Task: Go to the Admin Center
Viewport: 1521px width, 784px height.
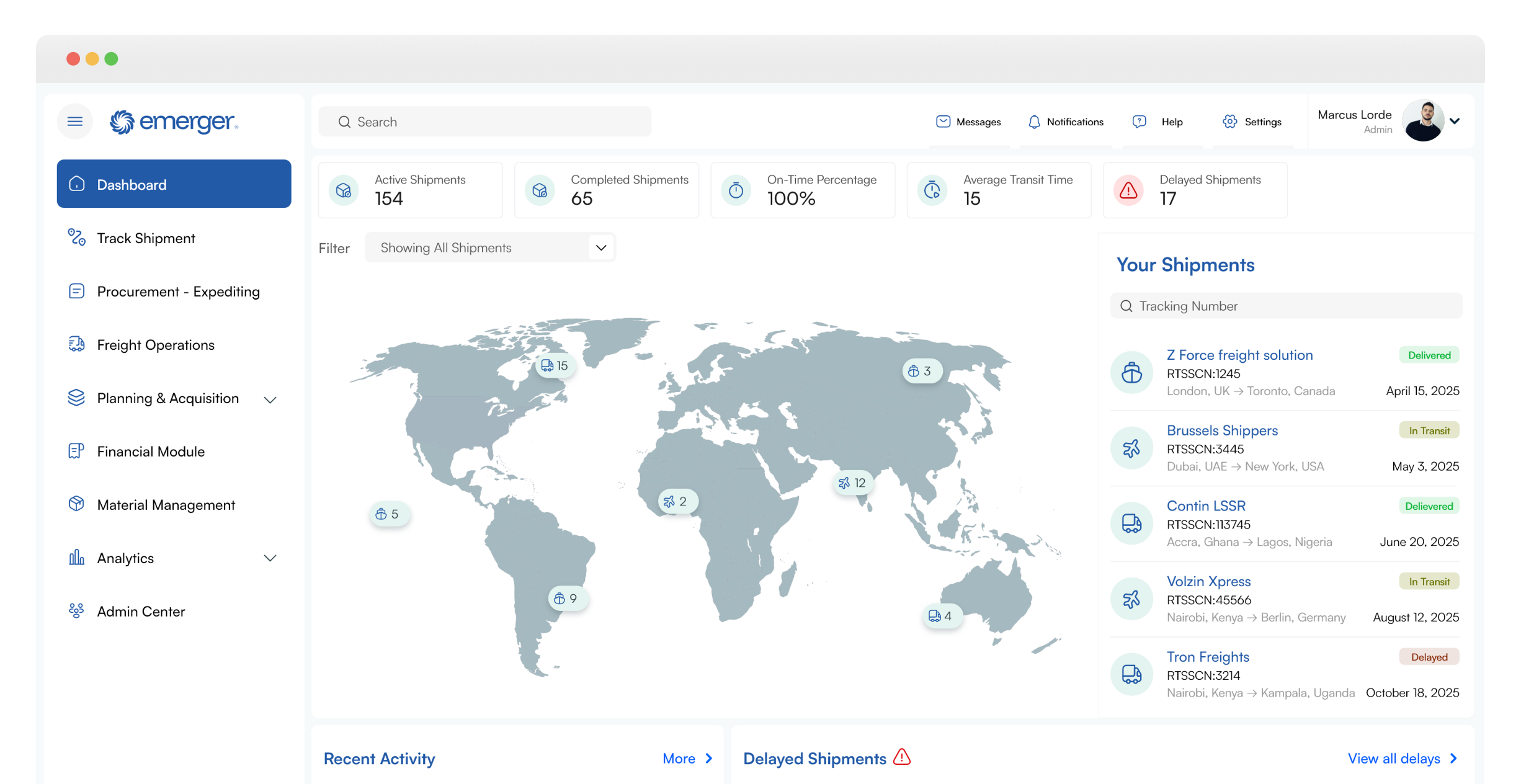Action: coord(140,611)
